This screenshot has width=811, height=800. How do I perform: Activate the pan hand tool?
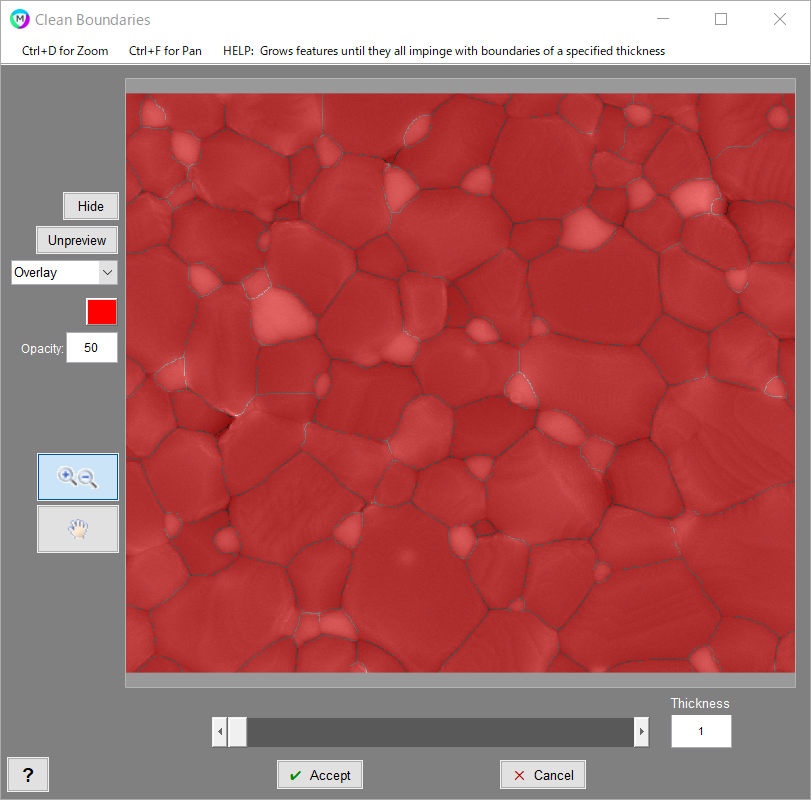pyautogui.click(x=78, y=529)
